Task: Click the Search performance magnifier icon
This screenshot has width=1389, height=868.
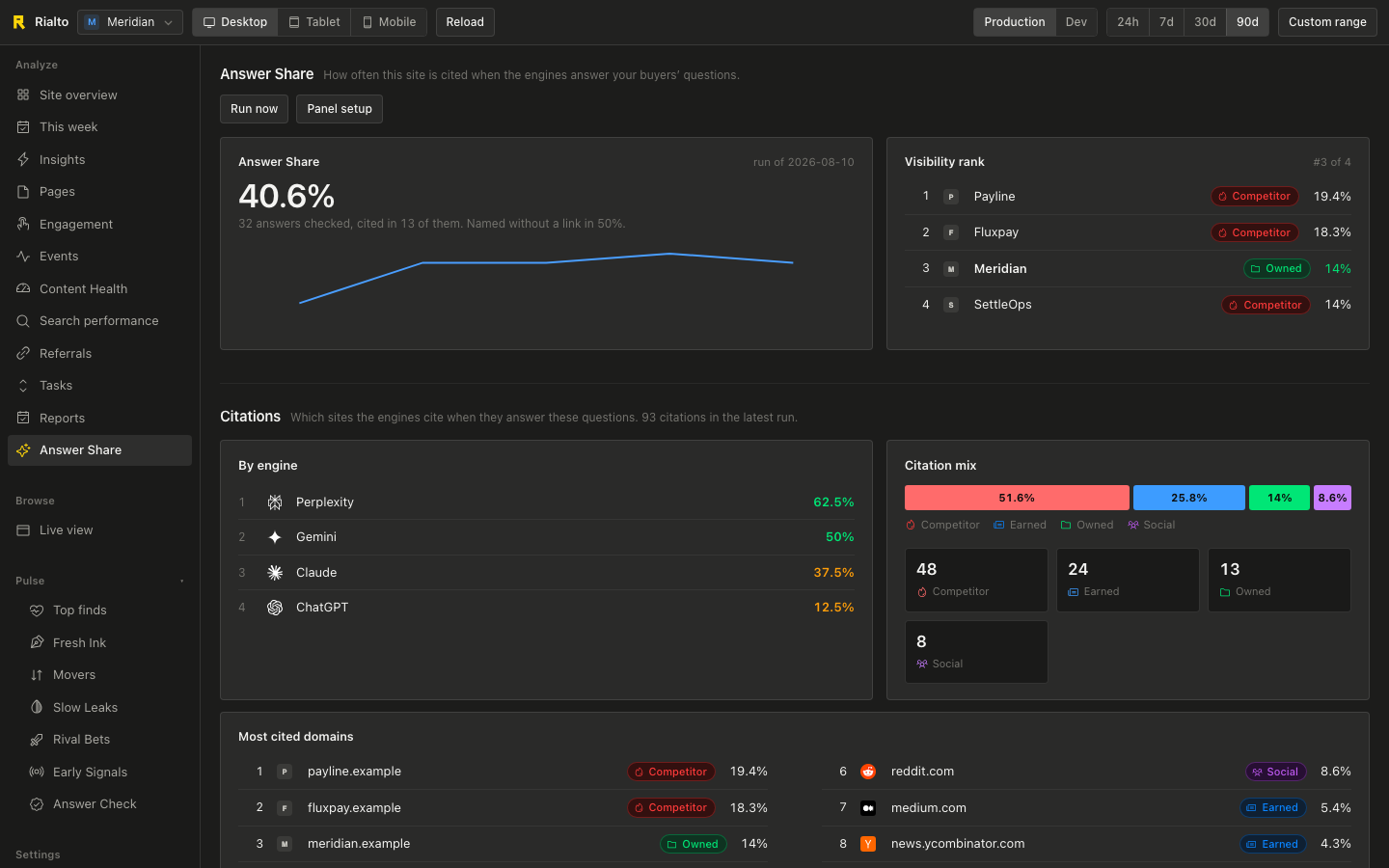Action: pyautogui.click(x=23, y=321)
